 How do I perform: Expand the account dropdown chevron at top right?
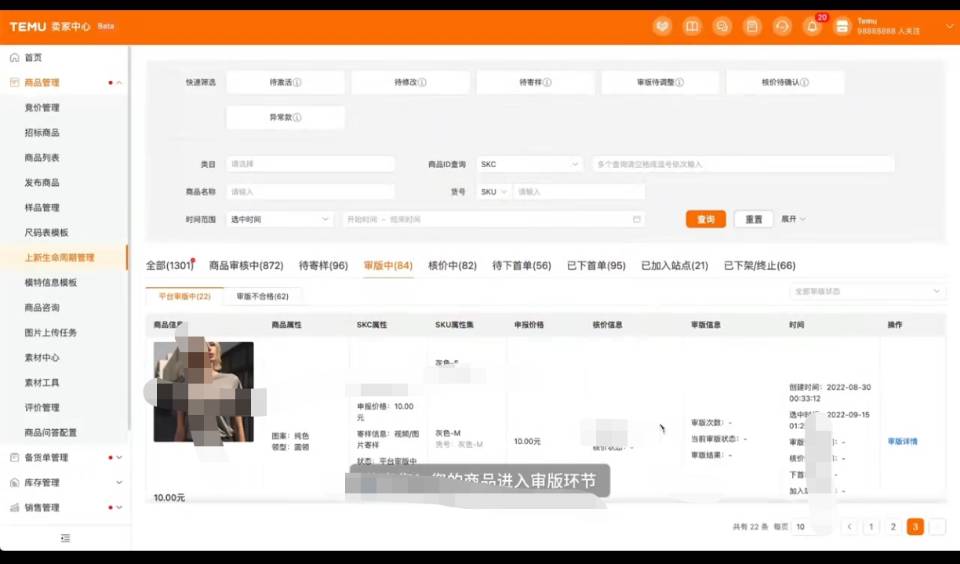point(950,26)
